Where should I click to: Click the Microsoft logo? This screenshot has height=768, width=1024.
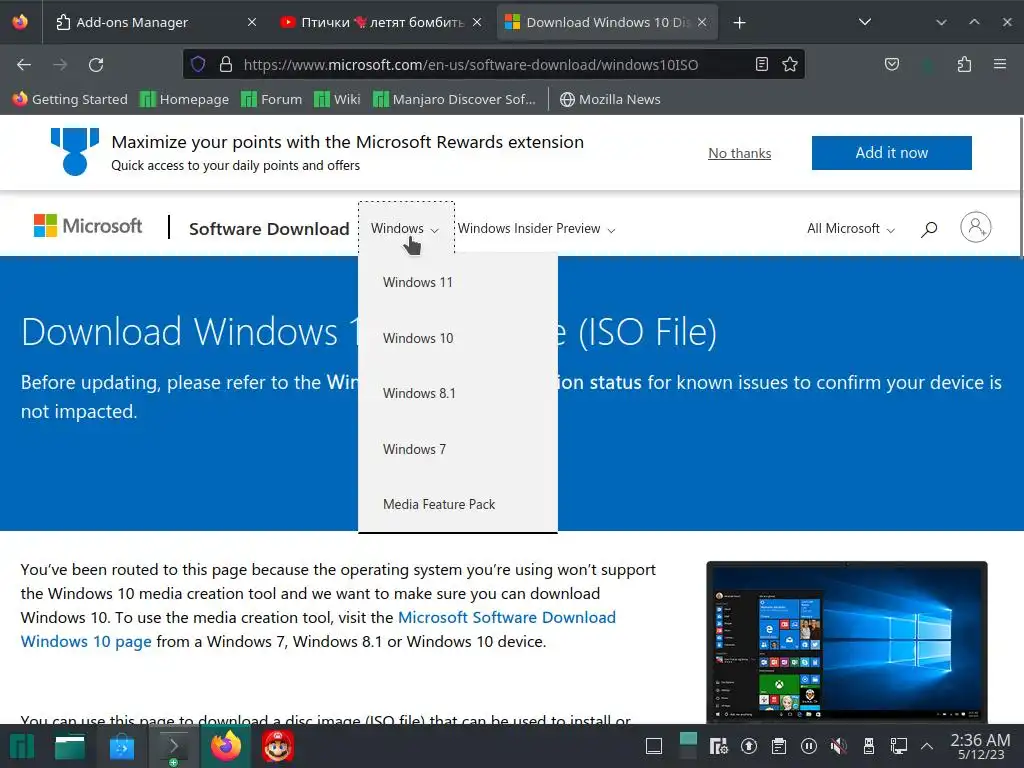click(88, 226)
